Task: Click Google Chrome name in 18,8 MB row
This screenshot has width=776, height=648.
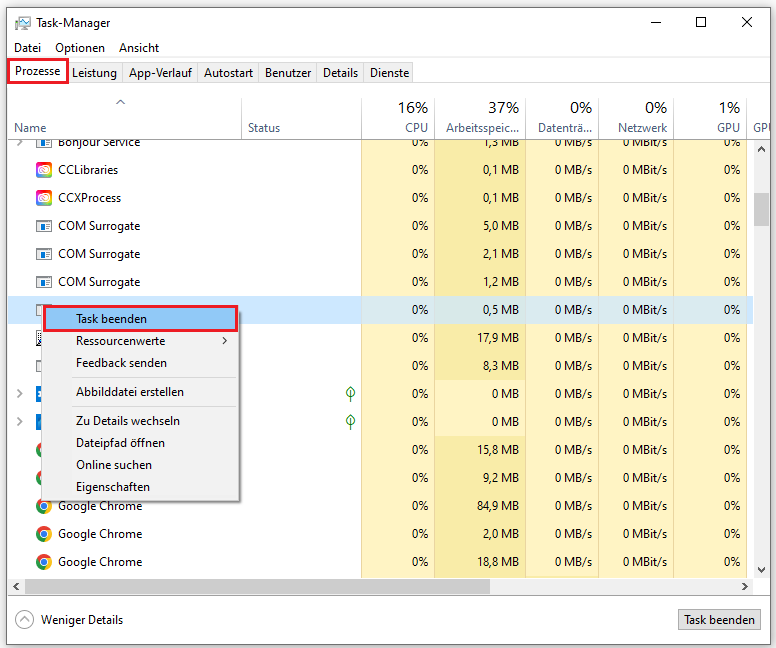Action: point(100,562)
